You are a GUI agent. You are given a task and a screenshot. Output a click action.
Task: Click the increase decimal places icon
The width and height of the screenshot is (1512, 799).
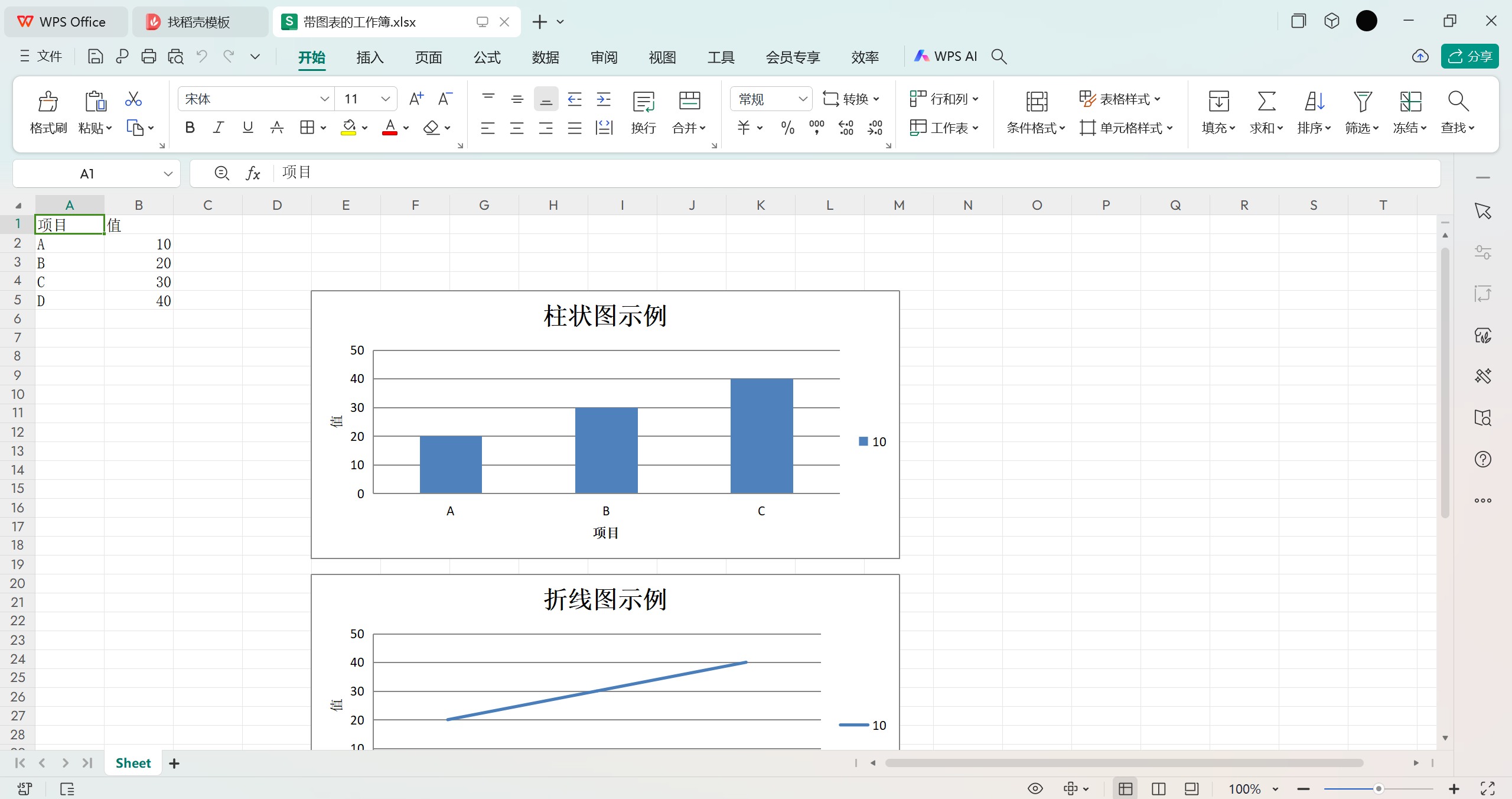846,128
